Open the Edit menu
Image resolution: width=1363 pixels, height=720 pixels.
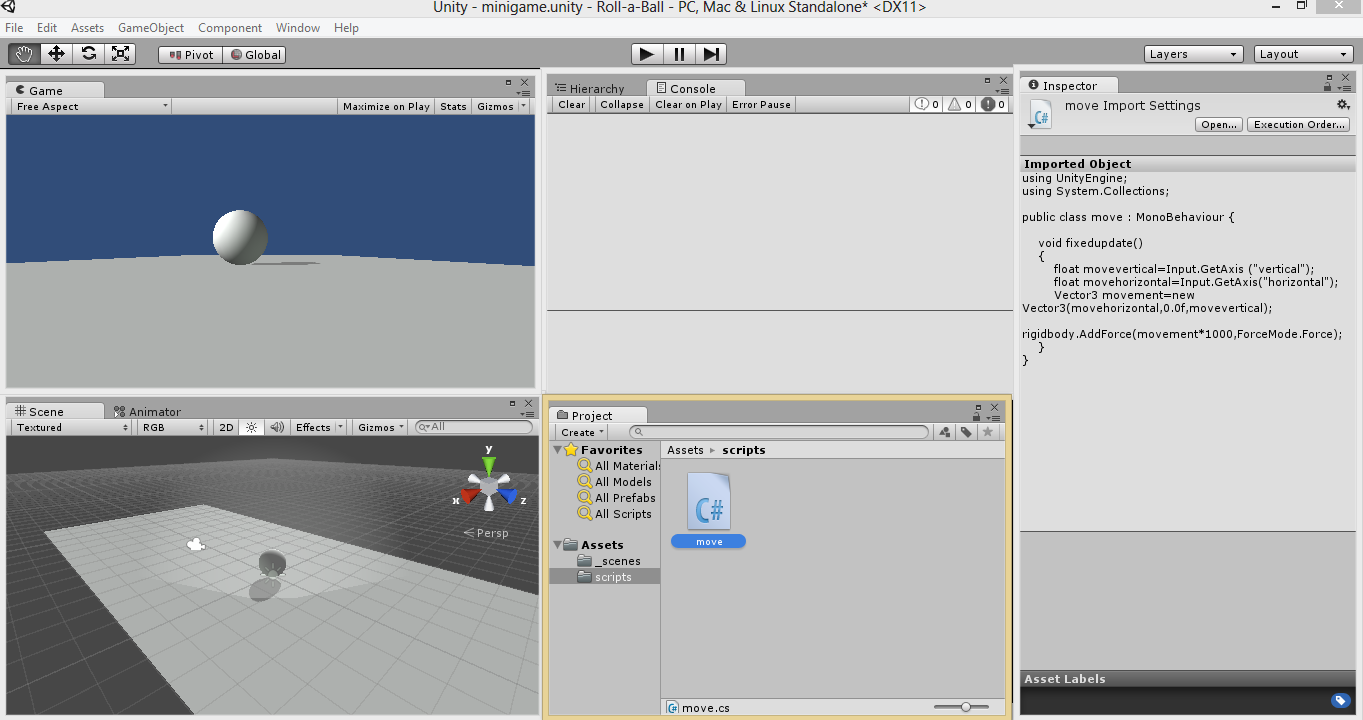point(47,28)
